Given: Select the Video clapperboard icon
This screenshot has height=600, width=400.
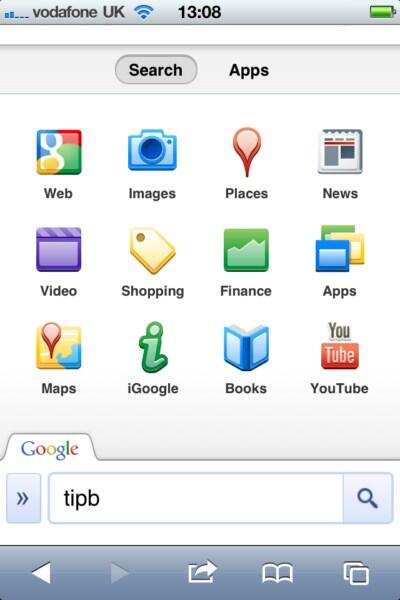Looking at the screenshot, I should coord(59,249).
